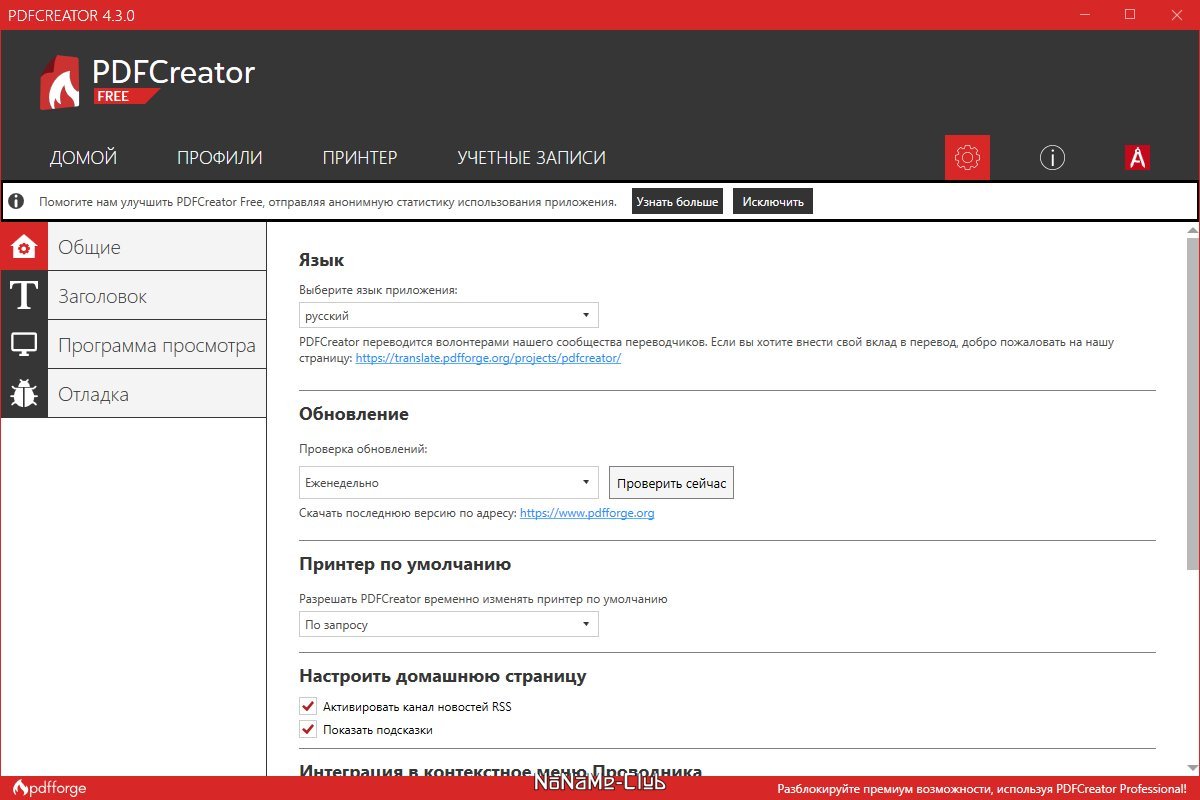Screen dimensions: 1200x800
Task: Expand the Еженедельно update frequency dropdown
Action: pyautogui.click(x=448, y=483)
